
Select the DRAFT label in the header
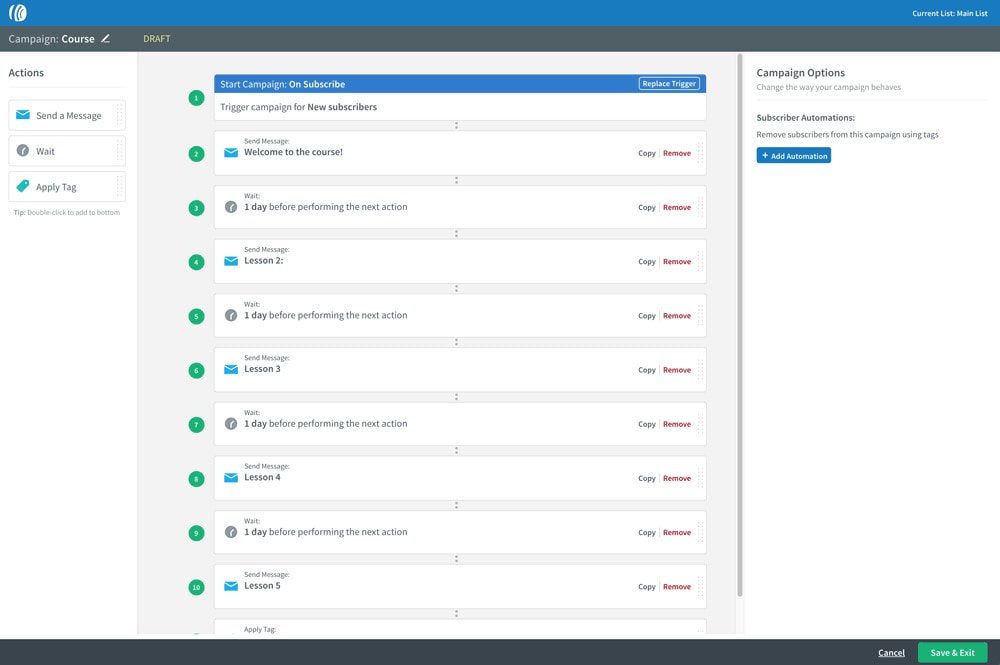[157, 38]
